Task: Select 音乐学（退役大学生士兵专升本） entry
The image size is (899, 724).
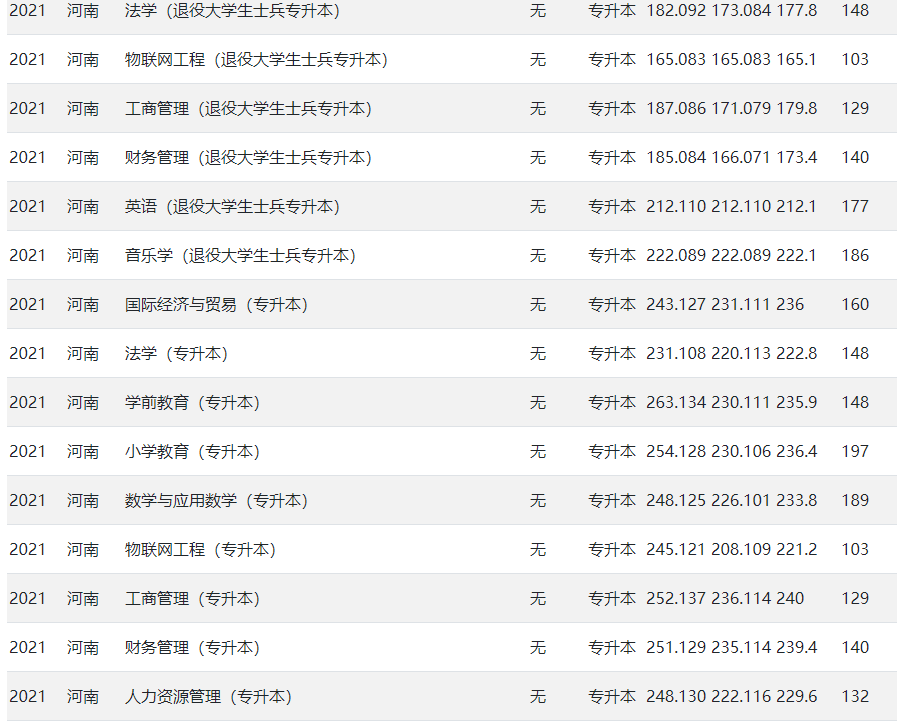Action: pos(240,256)
